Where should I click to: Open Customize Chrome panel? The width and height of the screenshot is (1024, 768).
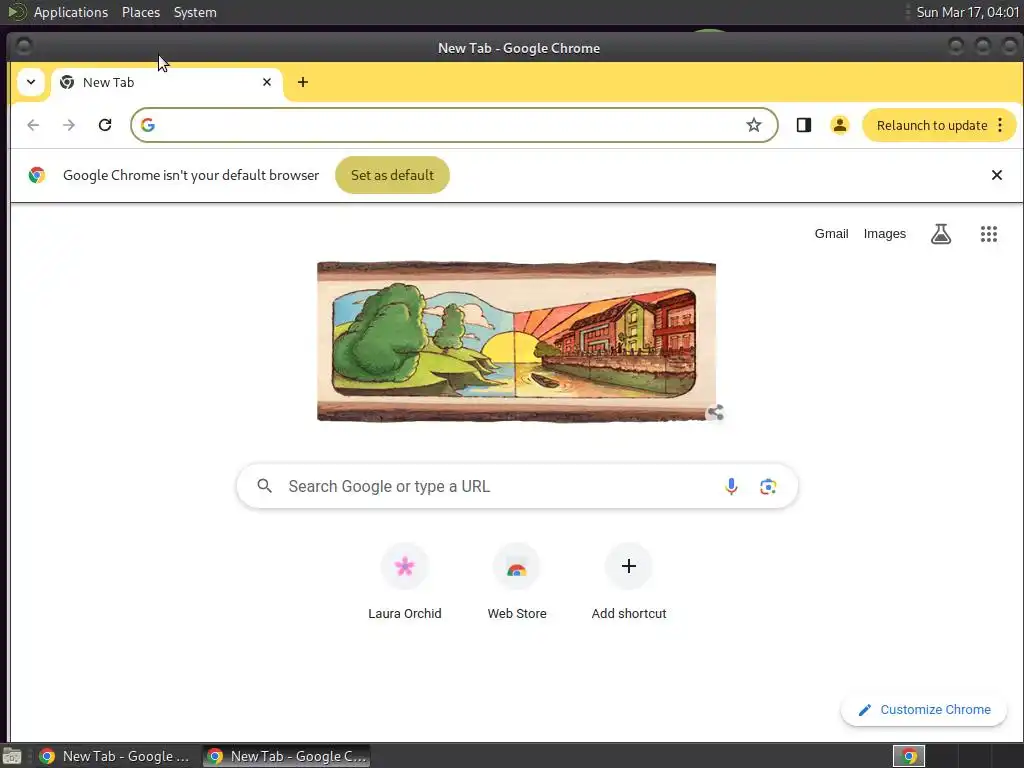(924, 710)
